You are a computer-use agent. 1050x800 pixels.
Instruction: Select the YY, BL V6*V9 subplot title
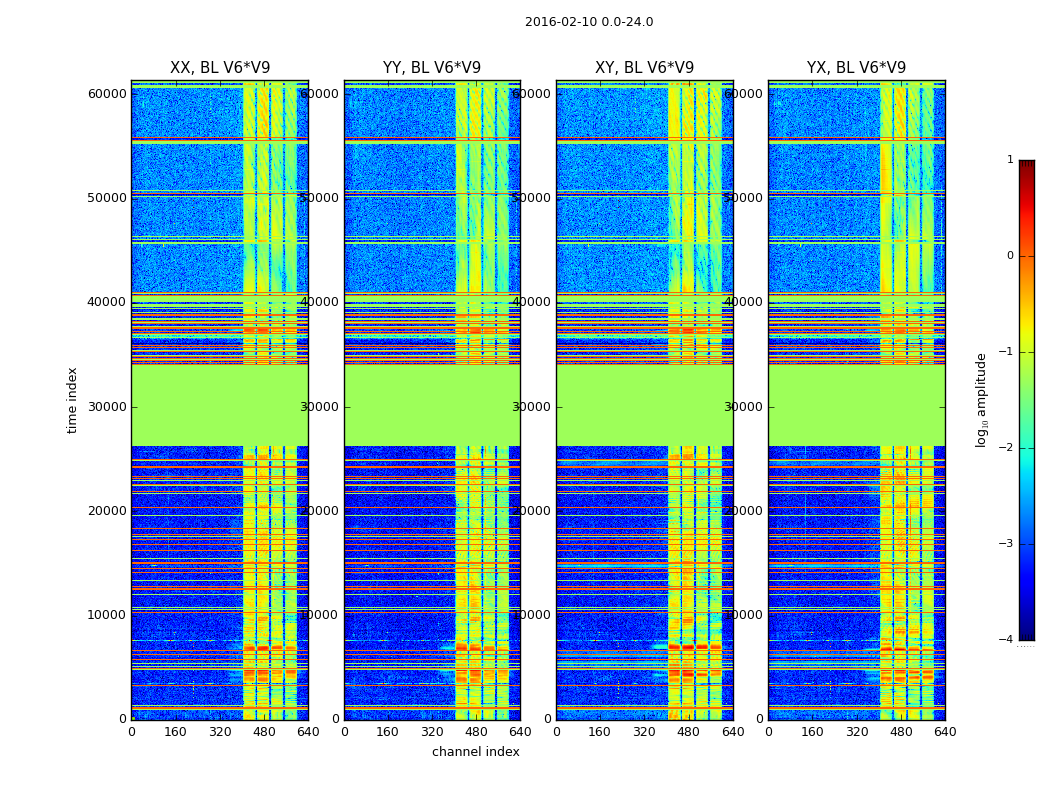pyautogui.click(x=432, y=68)
